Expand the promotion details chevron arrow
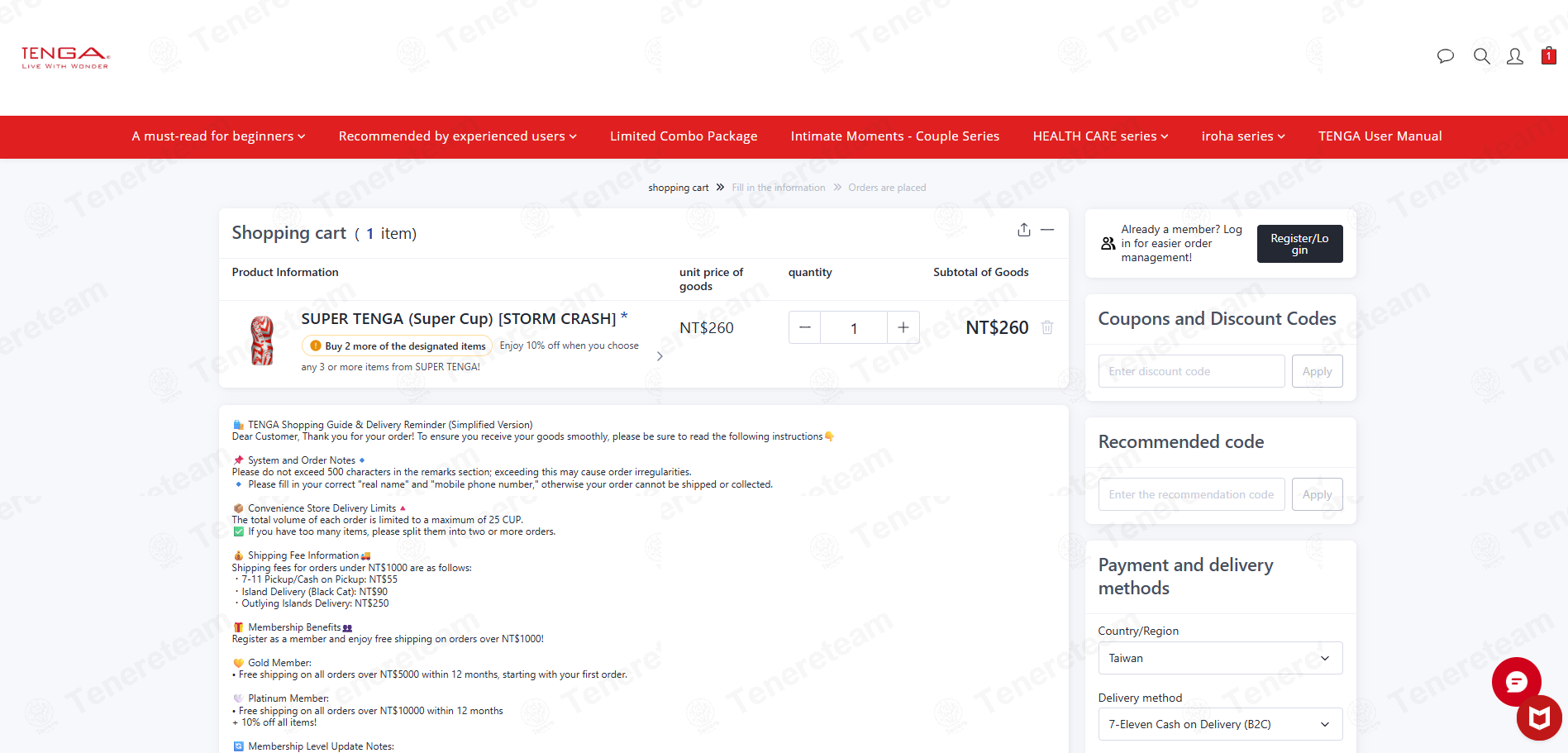Image resolution: width=1568 pixels, height=753 pixels. click(x=660, y=356)
